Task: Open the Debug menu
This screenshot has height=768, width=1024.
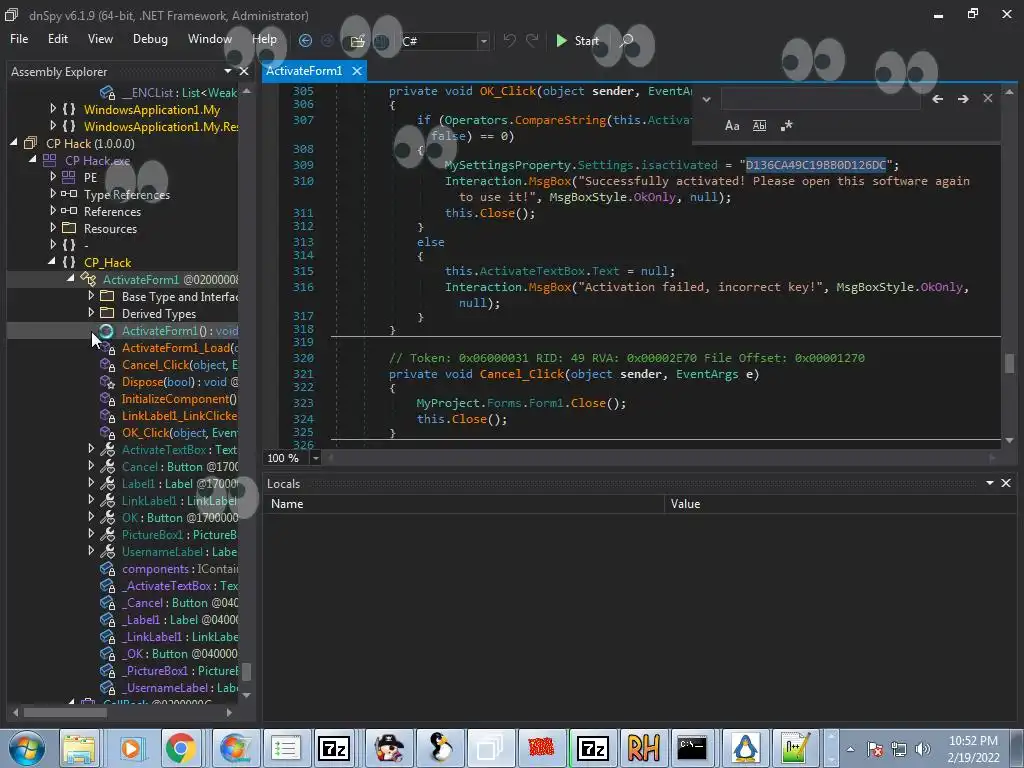Action: point(150,39)
